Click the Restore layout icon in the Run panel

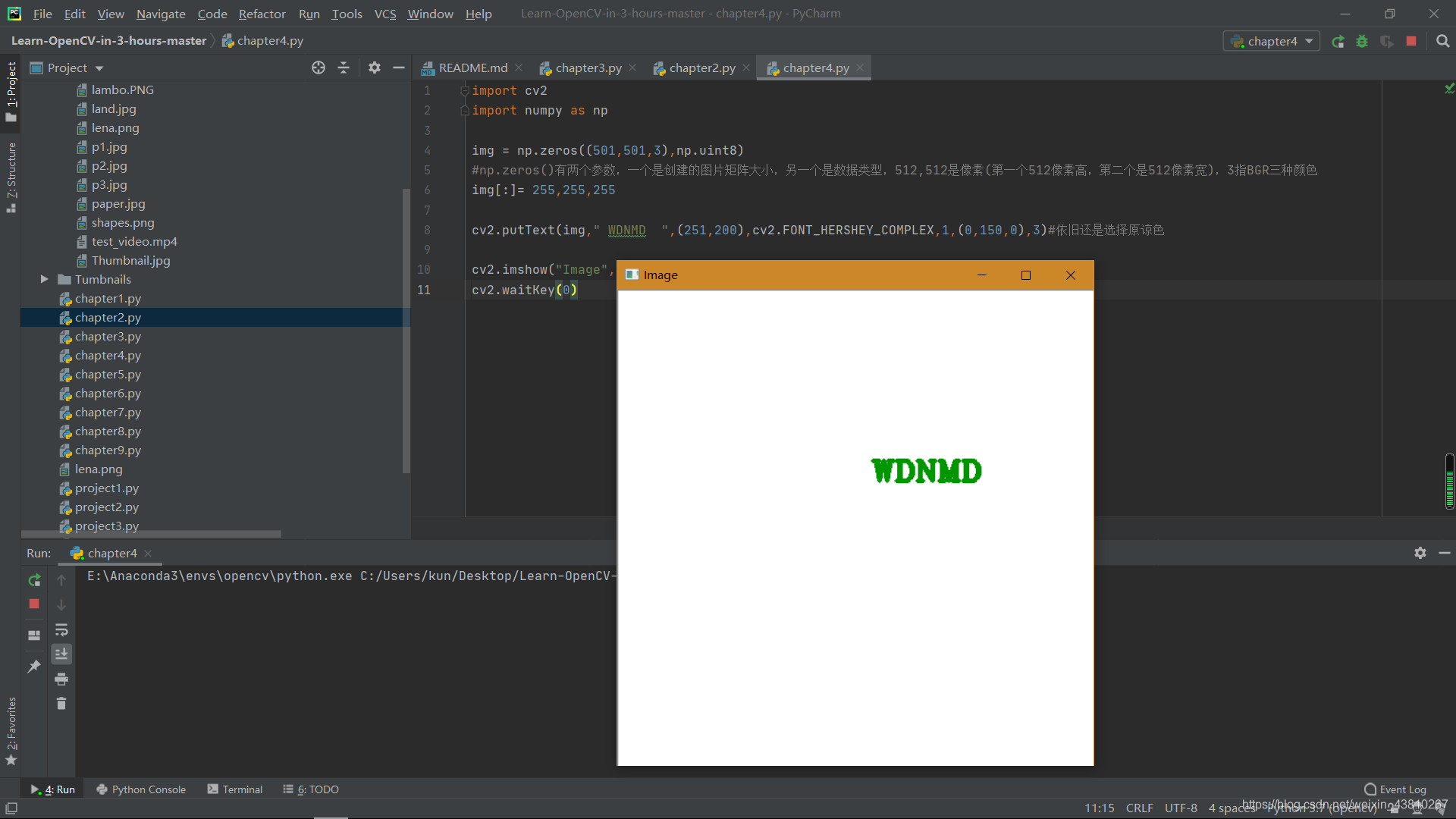point(34,635)
